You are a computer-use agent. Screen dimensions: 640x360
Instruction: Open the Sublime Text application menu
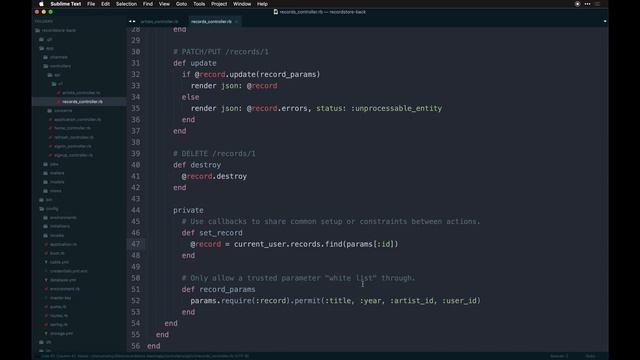[66, 4]
